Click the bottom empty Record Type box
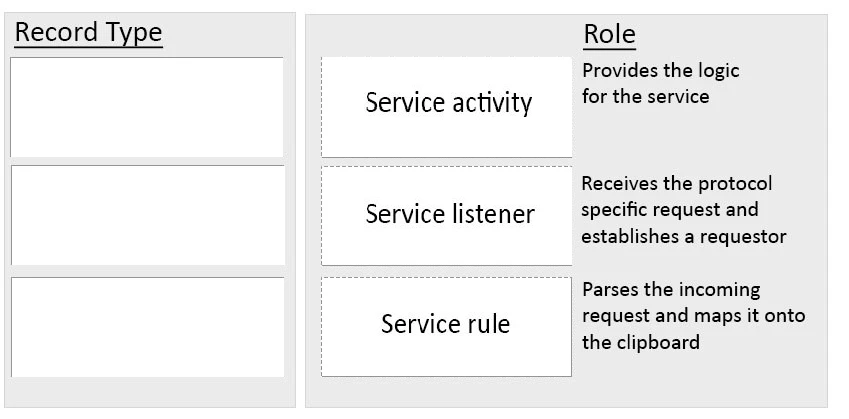This screenshot has width=849, height=419. (147, 326)
